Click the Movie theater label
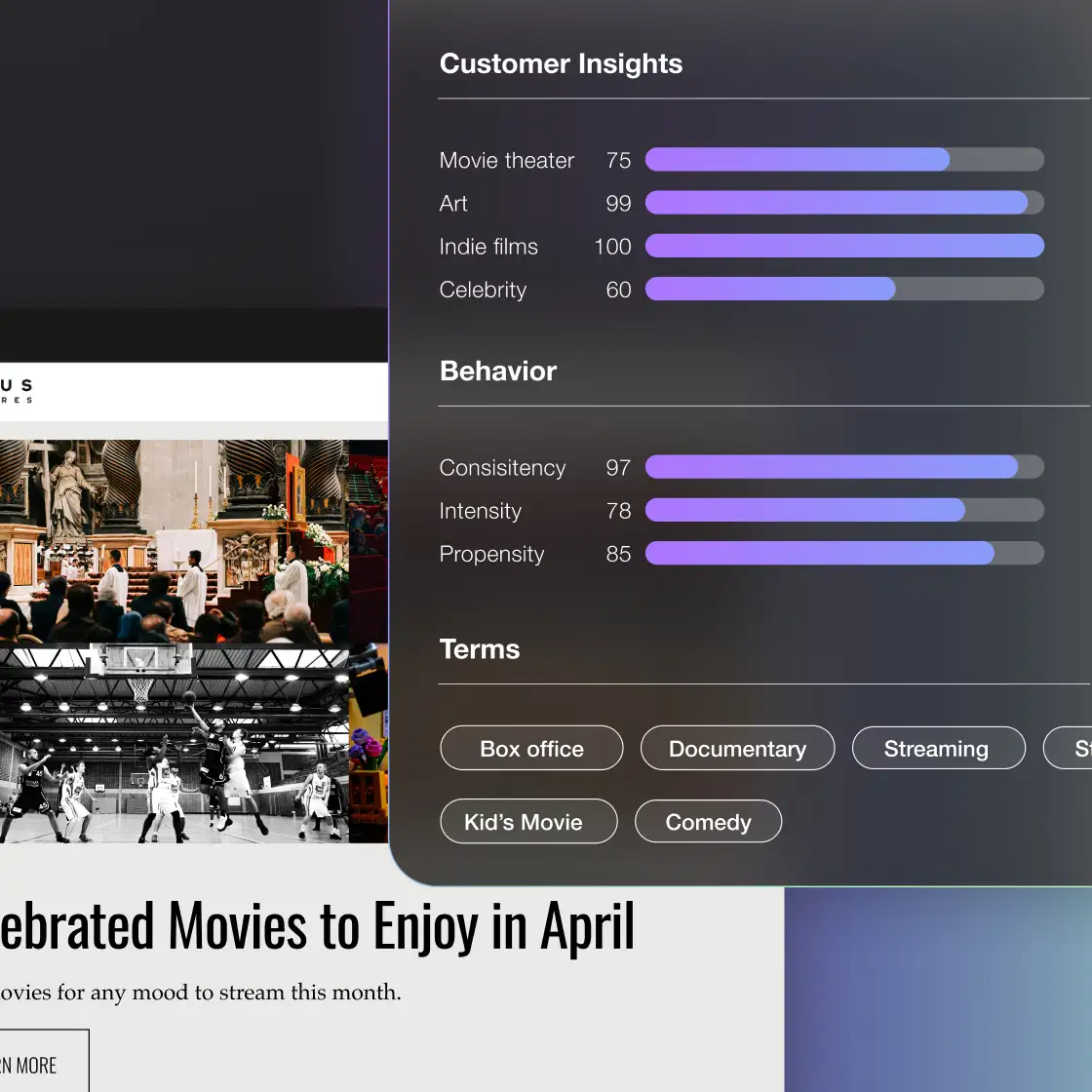Image resolution: width=1092 pixels, height=1092 pixels. [506, 160]
